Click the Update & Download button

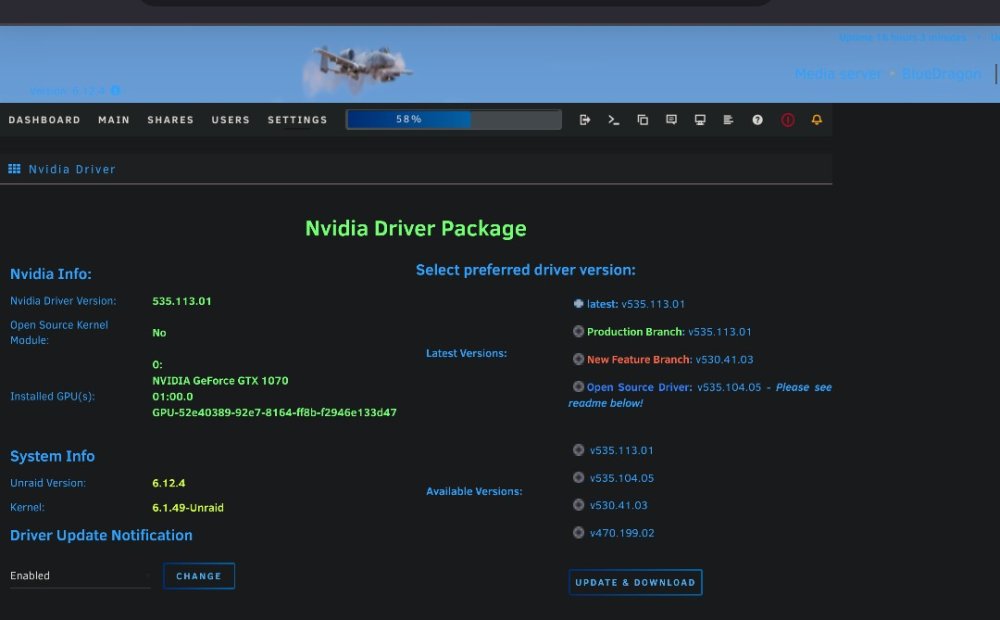point(635,582)
